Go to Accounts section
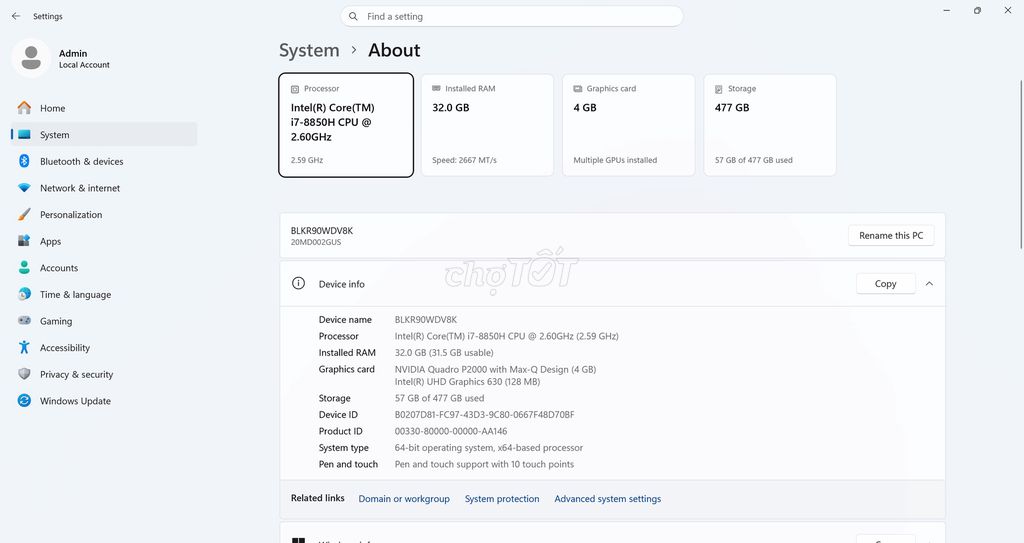Screen dimensions: 1024x543 [x=104, y=268]
